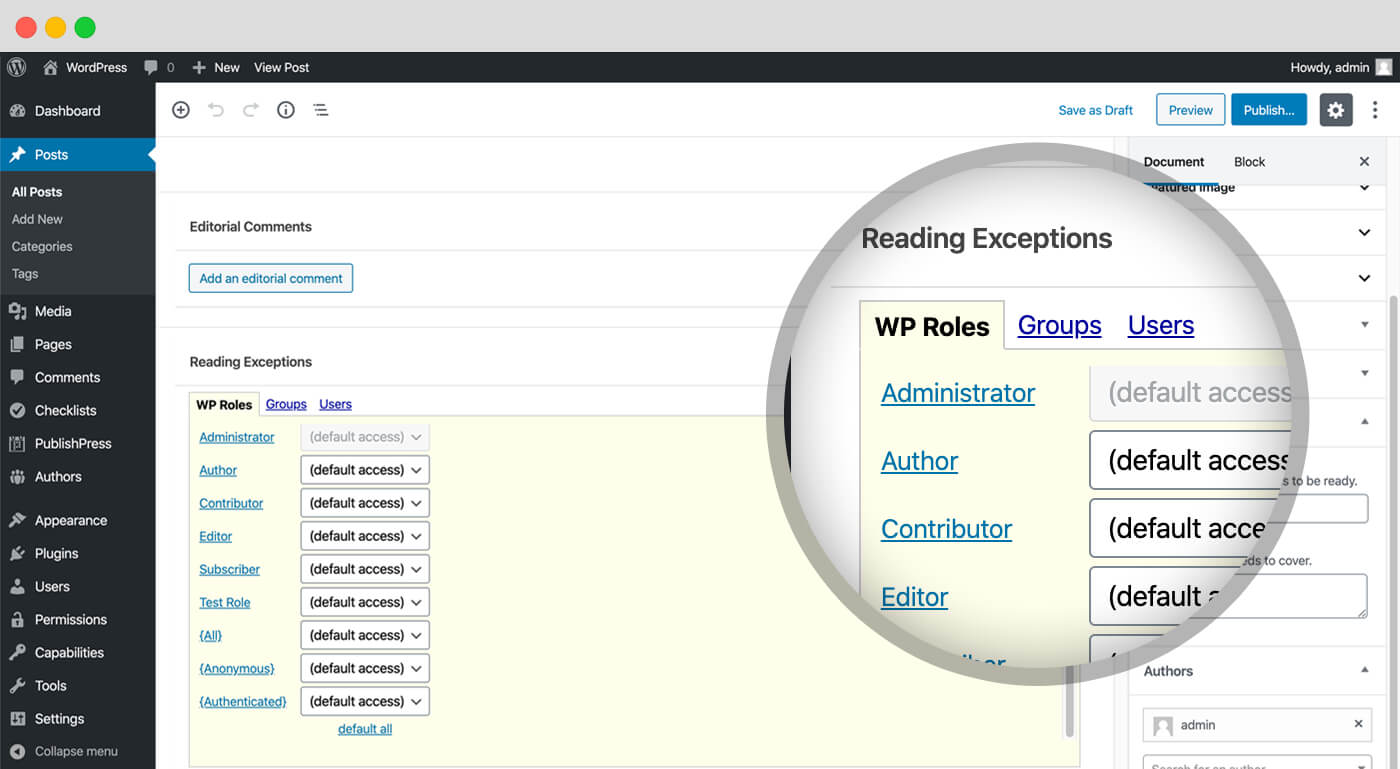Open Test Role access dropdown
The image size is (1400, 769).
[x=365, y=602]
